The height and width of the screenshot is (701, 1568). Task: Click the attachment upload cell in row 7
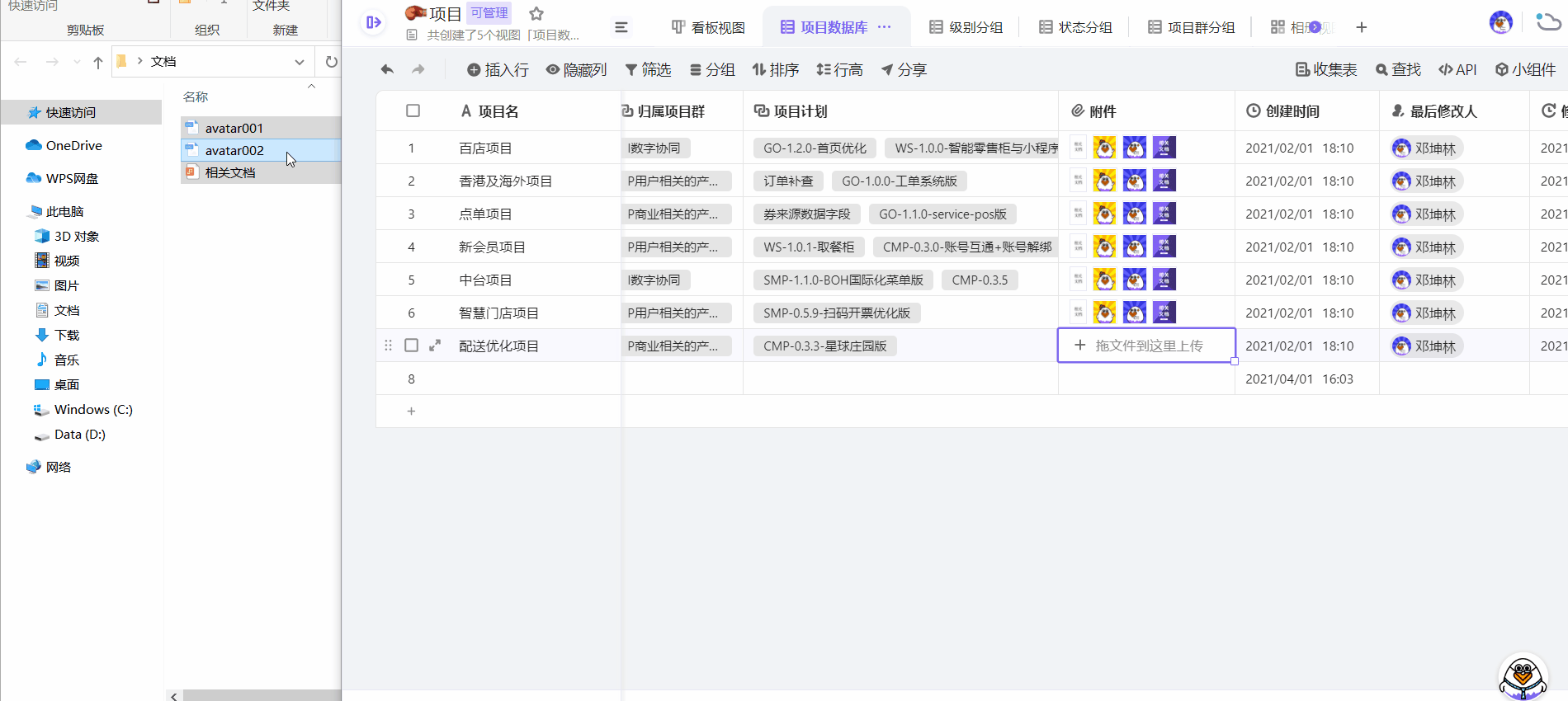click(1146, 346)
